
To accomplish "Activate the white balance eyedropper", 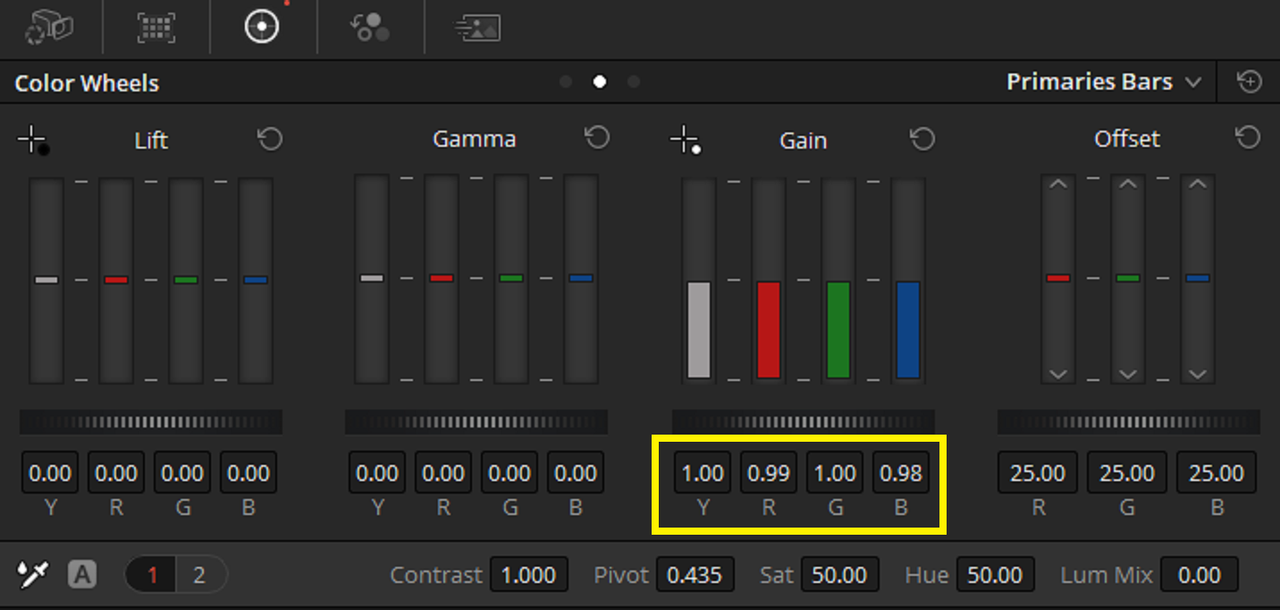I will pyautogui.click(x=33, y=574).
